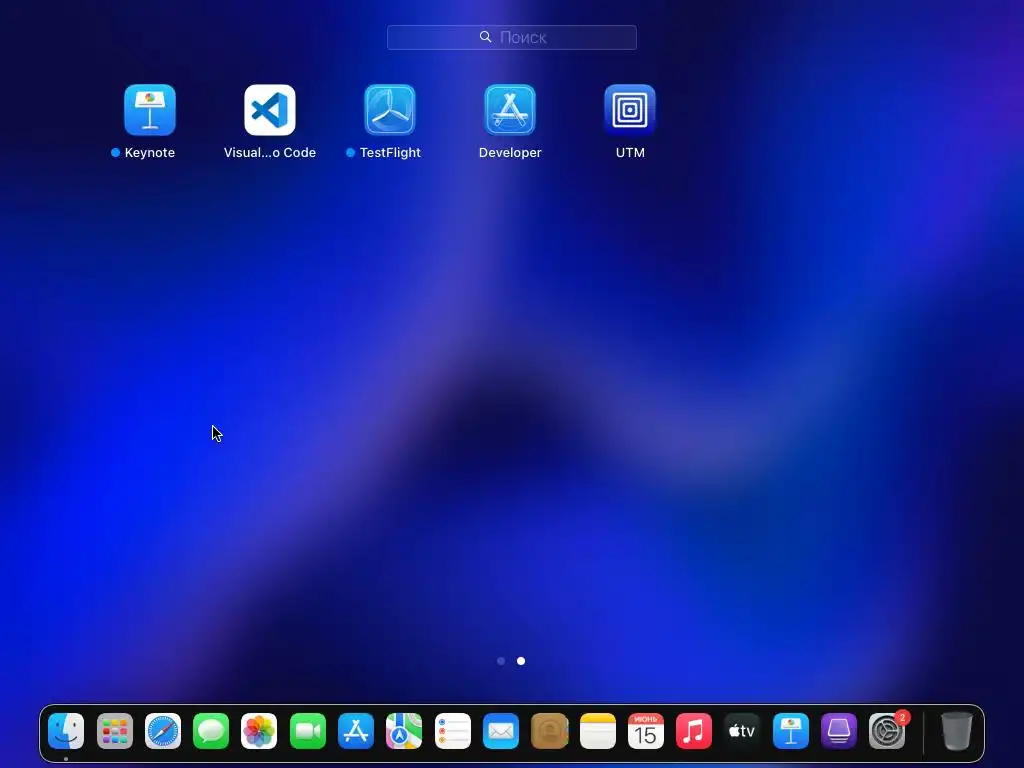Open Apple TV from the Dock
This screenshot has height=768, width=1024.
point(742,731)
